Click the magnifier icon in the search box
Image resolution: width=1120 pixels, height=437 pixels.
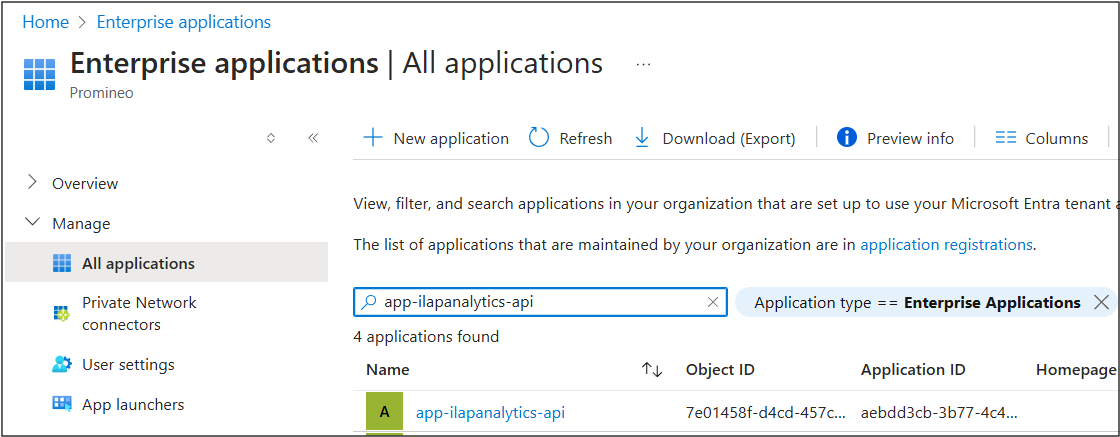369,302
